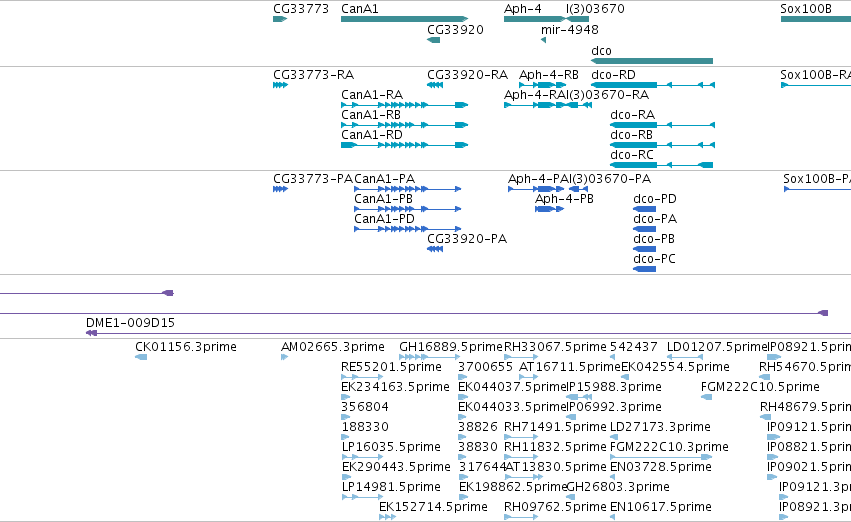Select the AM02665.3prime EST label
Screen dimensions: 851x522
[333, 346]
